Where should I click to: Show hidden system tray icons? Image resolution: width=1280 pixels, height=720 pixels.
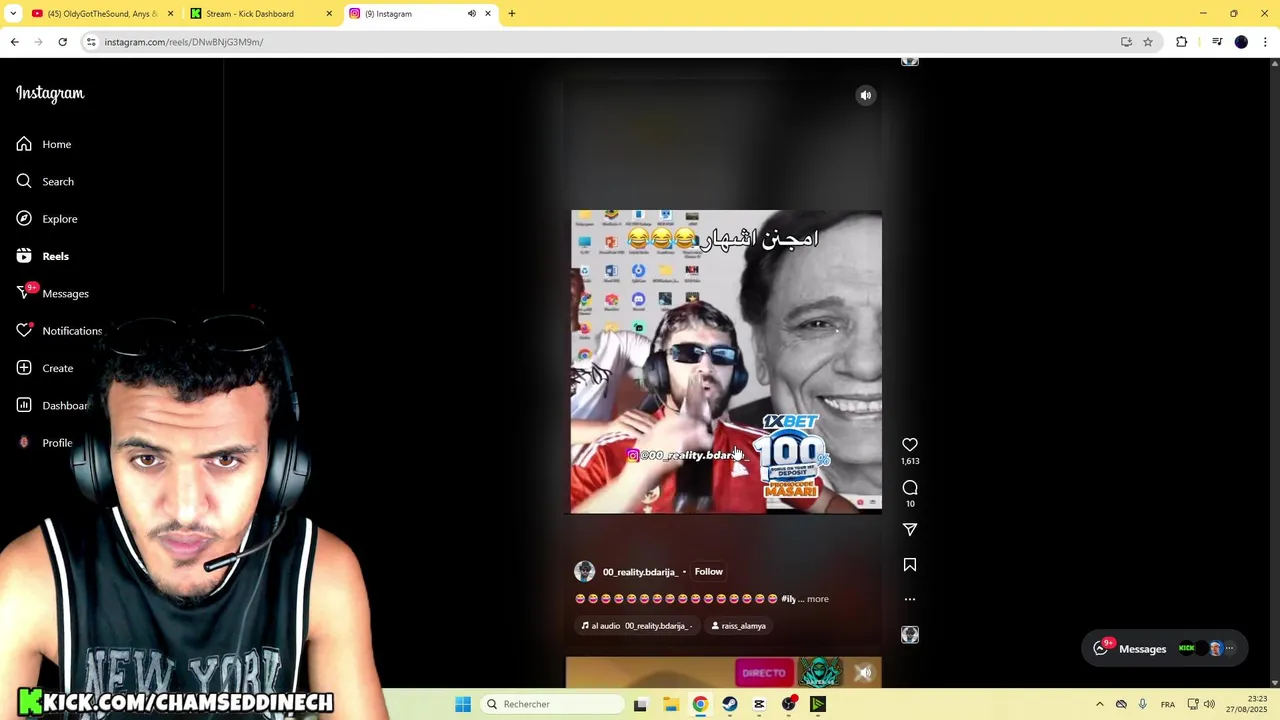(1100, 704)
